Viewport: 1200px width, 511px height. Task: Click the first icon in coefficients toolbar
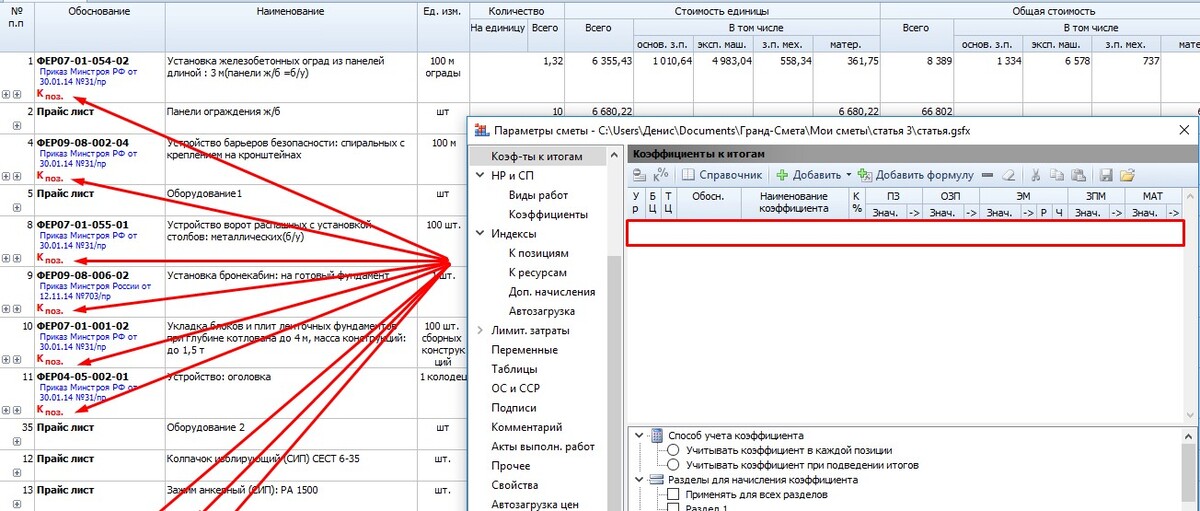638,175
